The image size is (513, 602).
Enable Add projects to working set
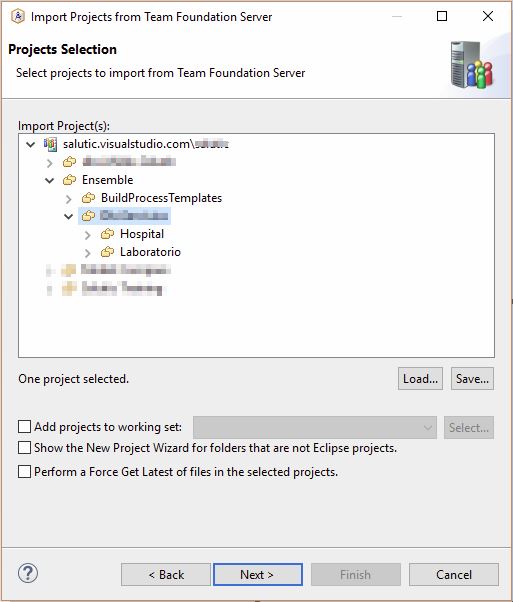(x=25, y=427)
